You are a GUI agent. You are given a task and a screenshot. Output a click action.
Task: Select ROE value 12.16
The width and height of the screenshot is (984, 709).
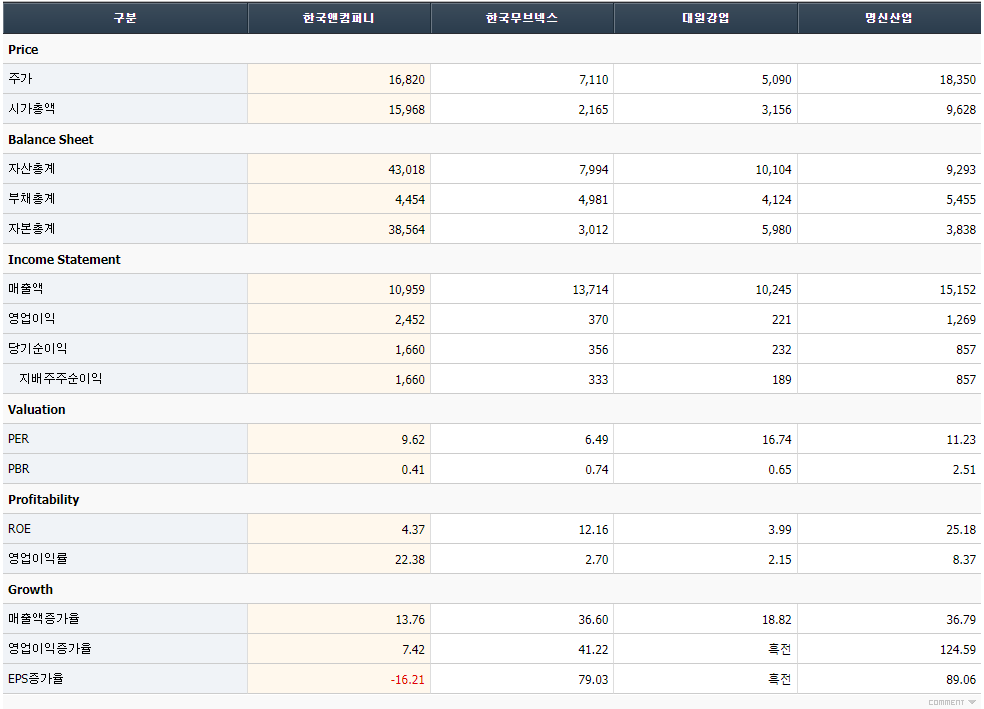594,530
